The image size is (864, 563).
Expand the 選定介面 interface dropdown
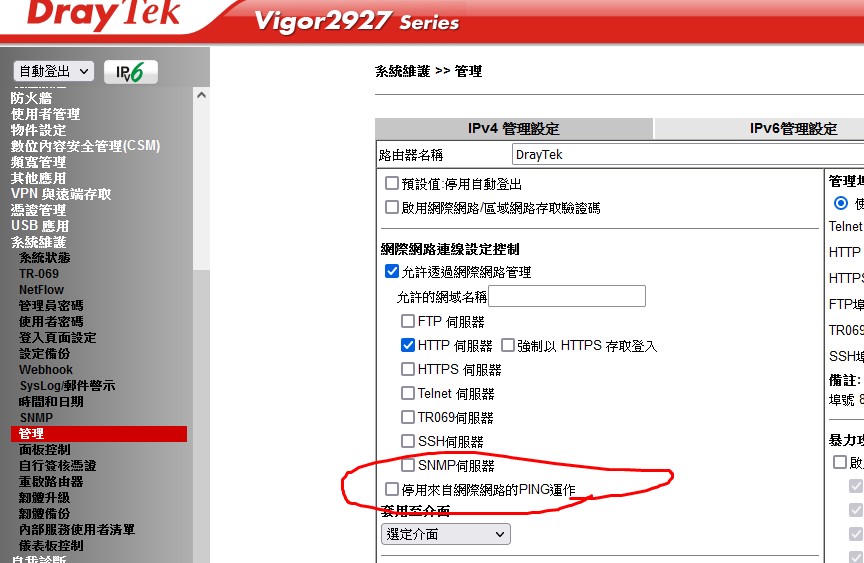tap(445, 534)
